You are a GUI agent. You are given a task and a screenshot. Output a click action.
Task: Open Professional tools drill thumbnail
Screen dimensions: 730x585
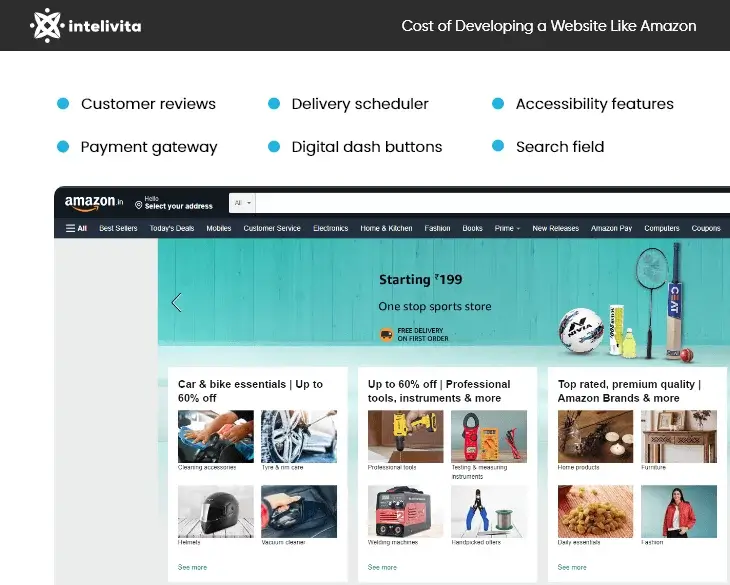(406, 436)
